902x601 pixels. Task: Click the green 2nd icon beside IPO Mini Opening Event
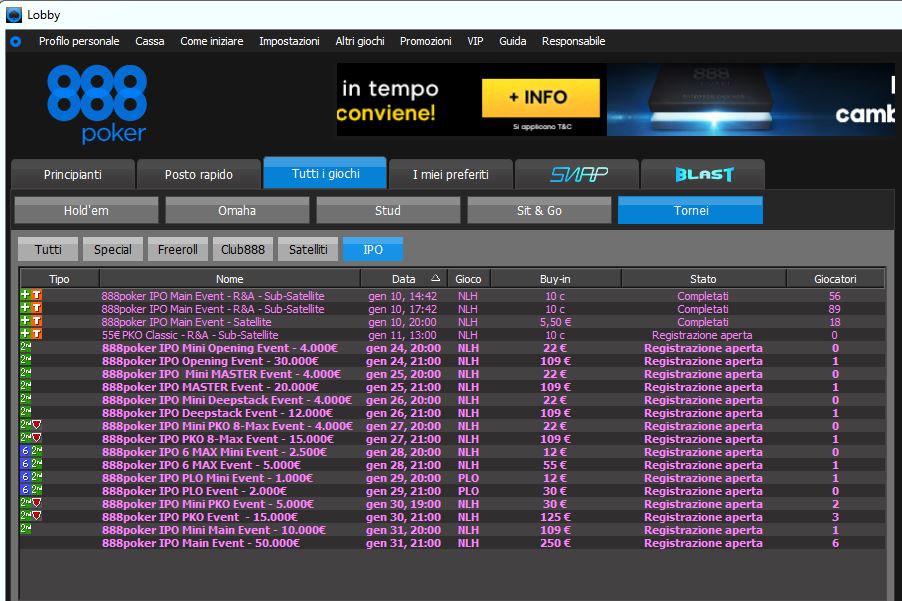tap(25, 347)
